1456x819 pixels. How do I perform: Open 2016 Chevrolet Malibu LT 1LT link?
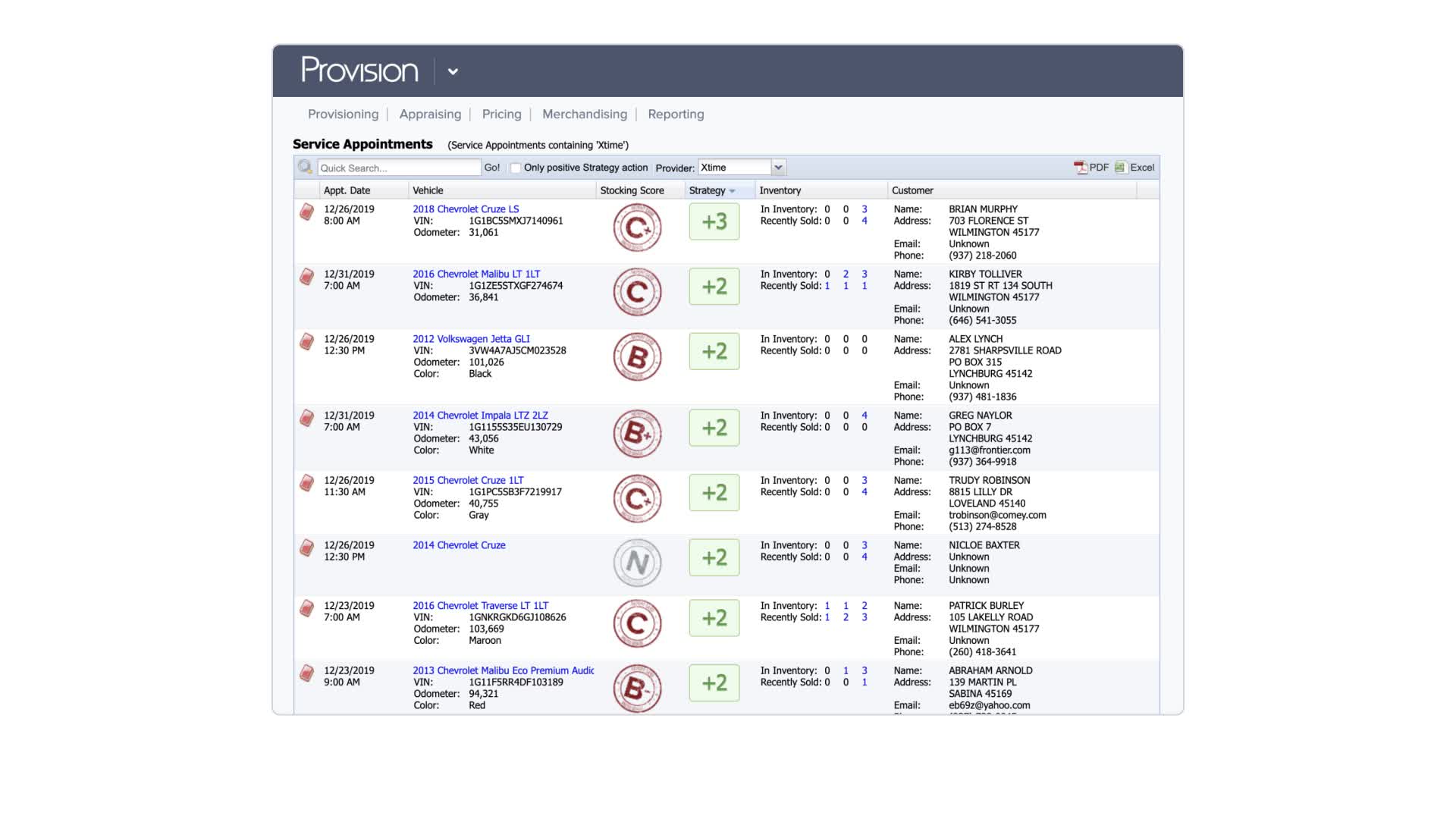476,274
